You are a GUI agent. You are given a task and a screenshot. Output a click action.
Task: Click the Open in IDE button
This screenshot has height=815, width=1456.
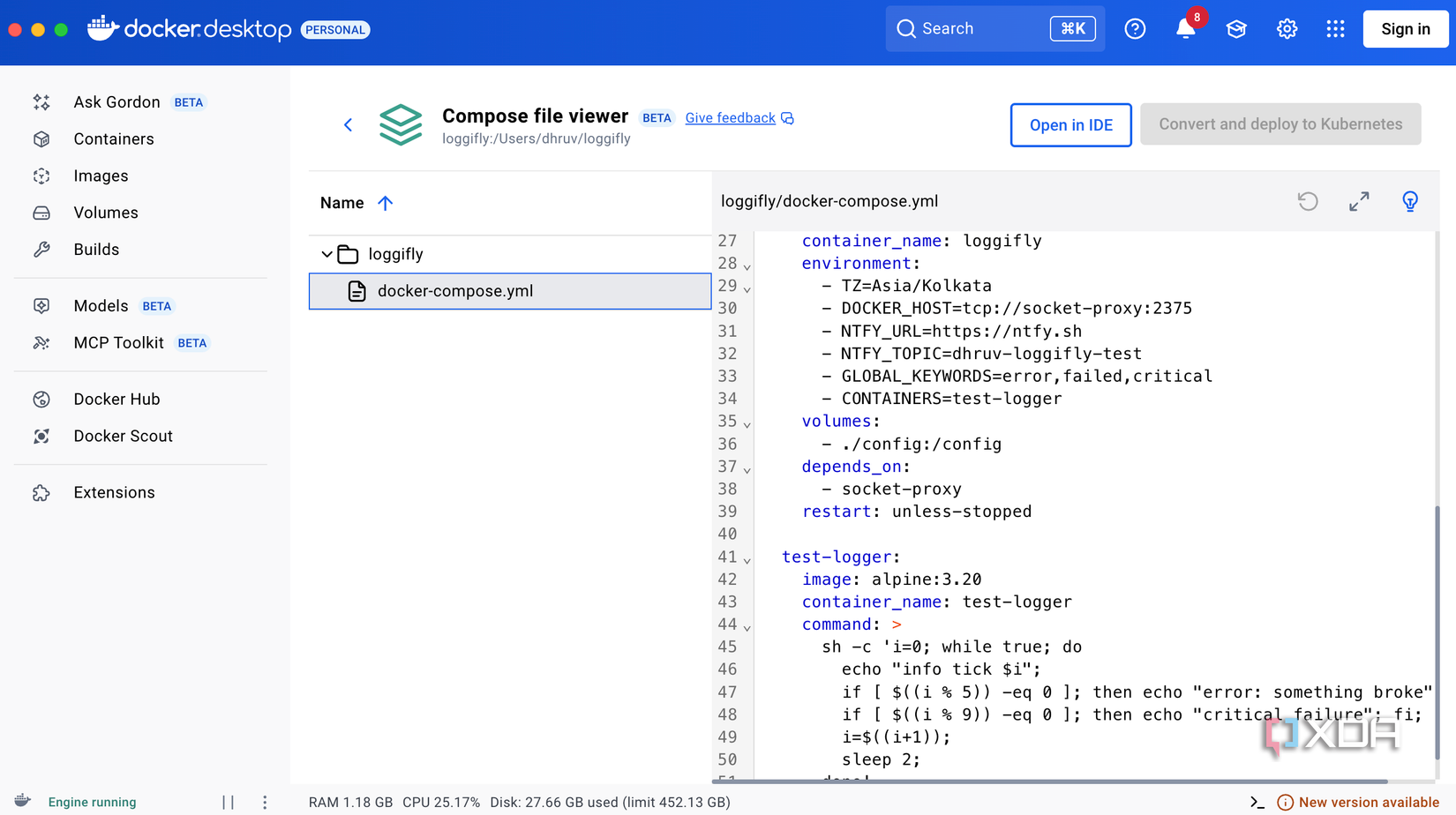[1070, 124]
